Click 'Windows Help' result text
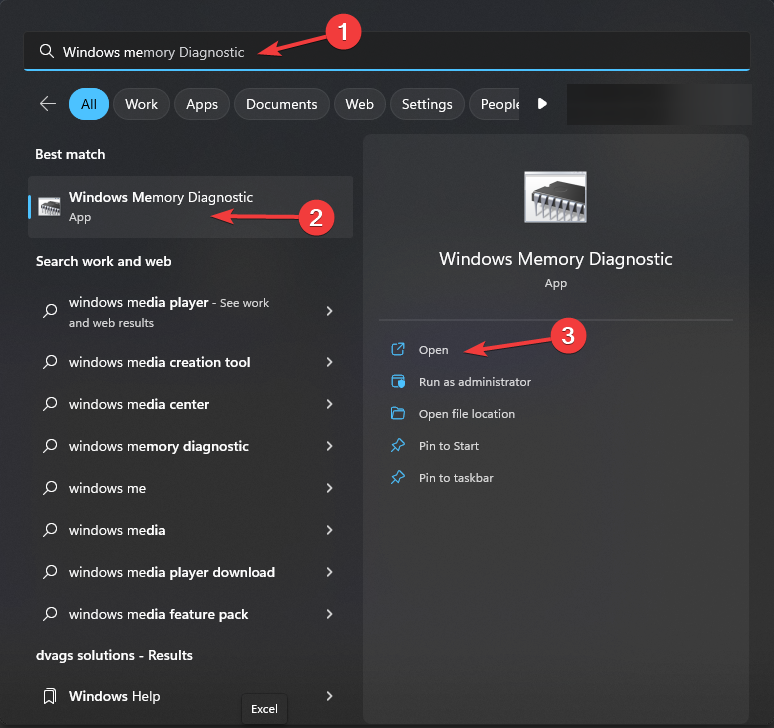 coord(115,696)
